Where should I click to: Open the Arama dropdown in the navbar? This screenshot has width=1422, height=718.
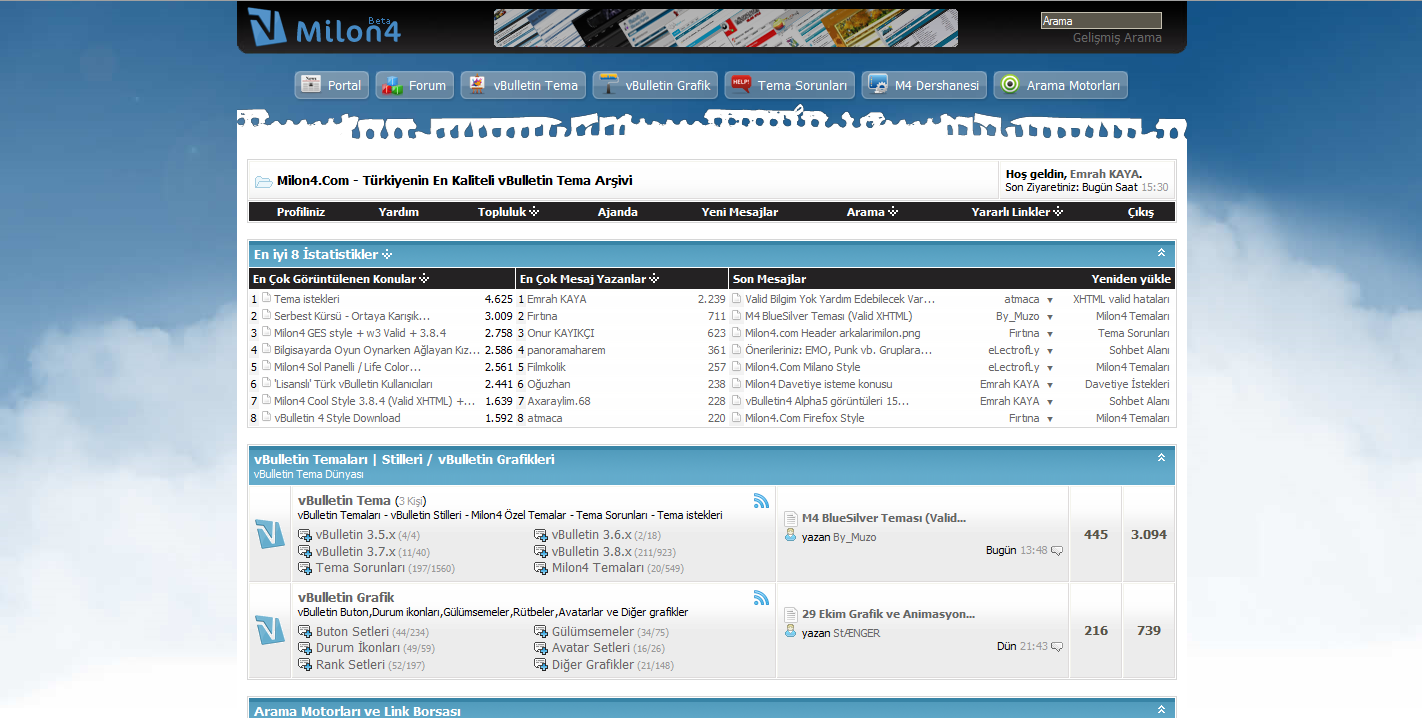(872, 212)
